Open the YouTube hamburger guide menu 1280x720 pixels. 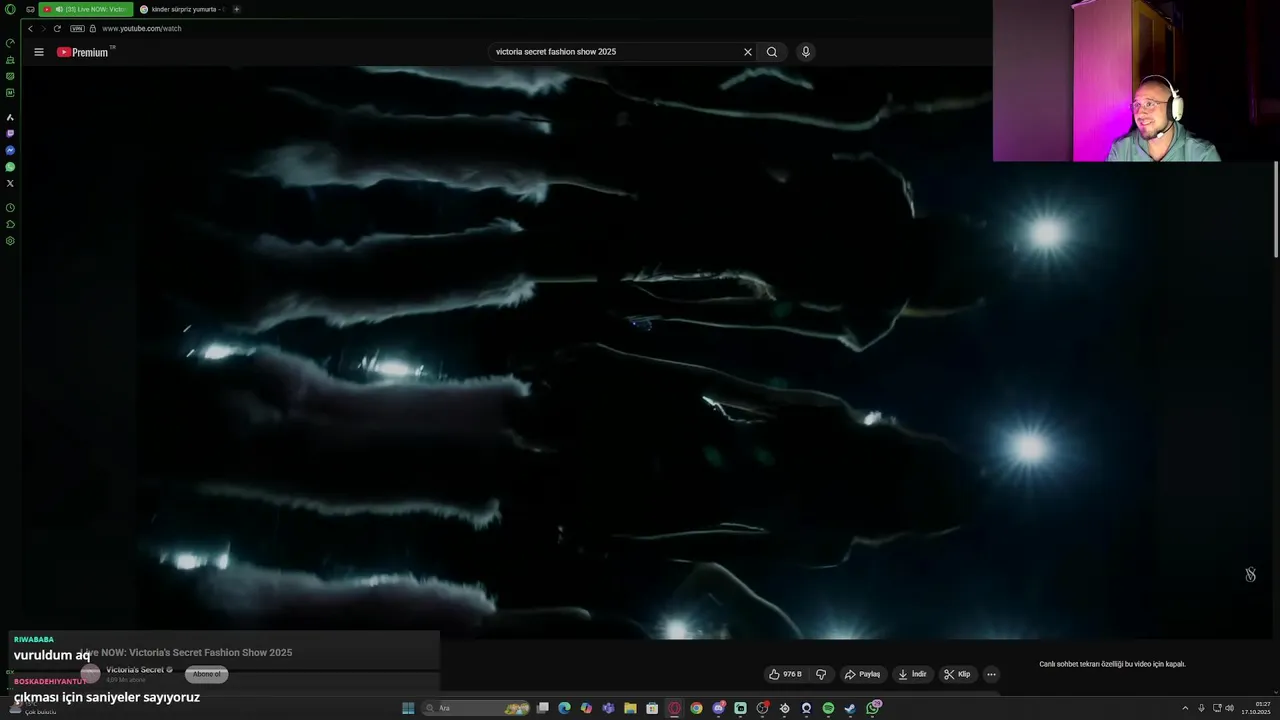pyautogui.click(x=39, y=52)
